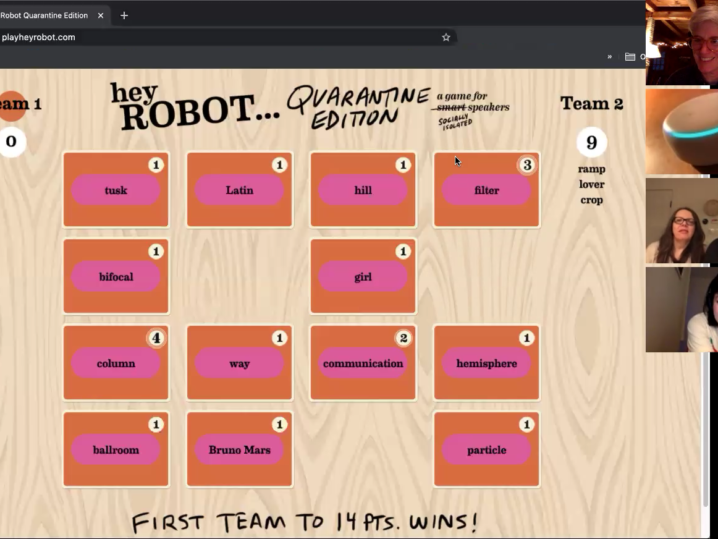Select the 'Bruno Mars' card
The height and width of the screenshot is (539, 718).
pyautogui.click(x=239, y=450)
